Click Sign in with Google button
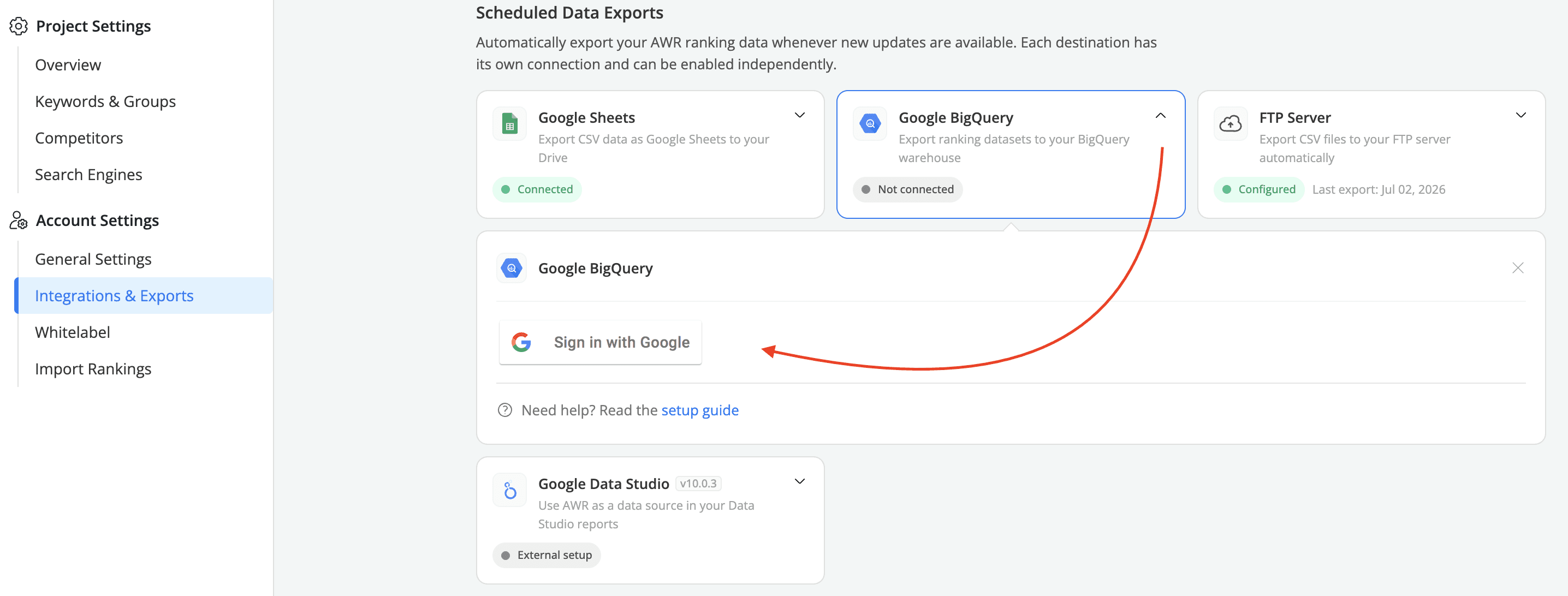Viewport: 1568px width, 596px height. 600,342
